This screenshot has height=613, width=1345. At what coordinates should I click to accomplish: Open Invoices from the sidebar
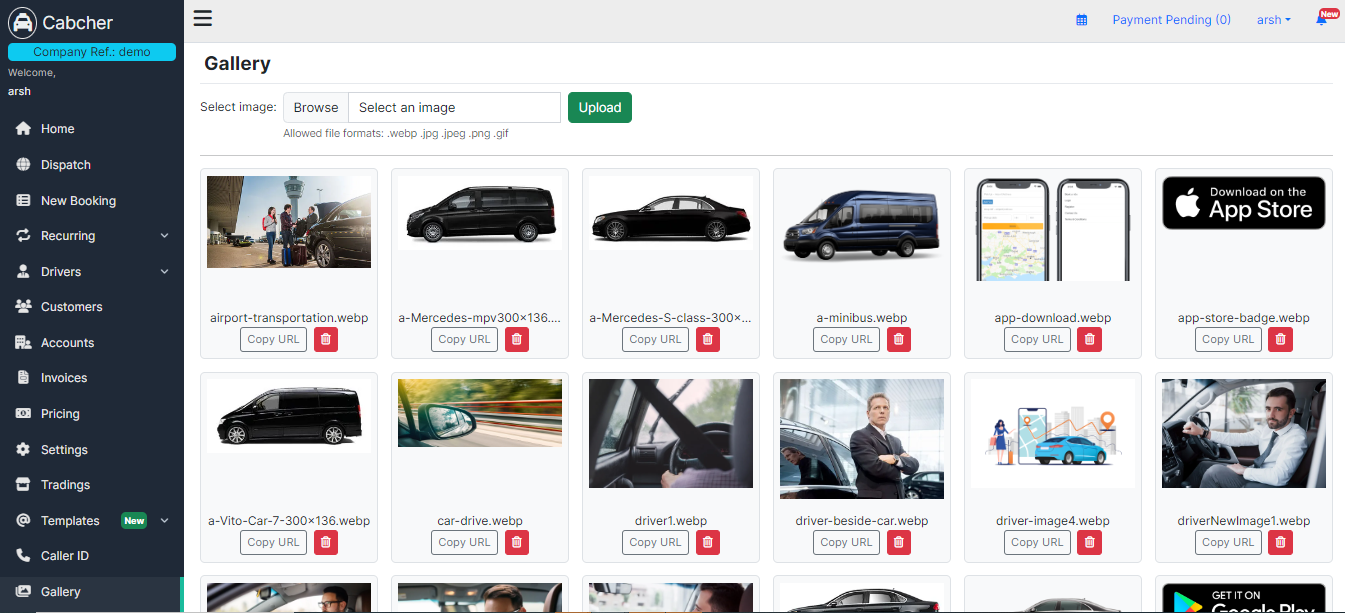pos(64,378)
